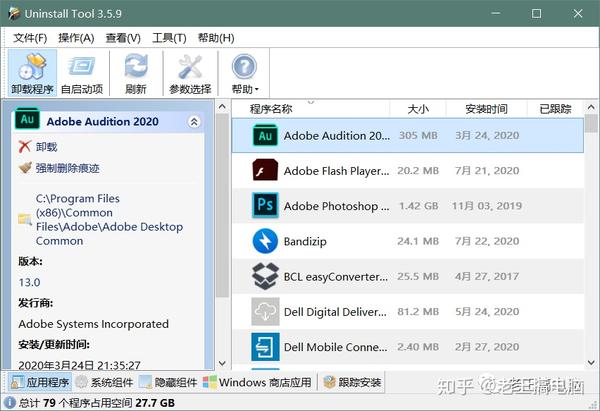
Task: Click the Adobe Flash Player icon
Action: pos(265,170)
